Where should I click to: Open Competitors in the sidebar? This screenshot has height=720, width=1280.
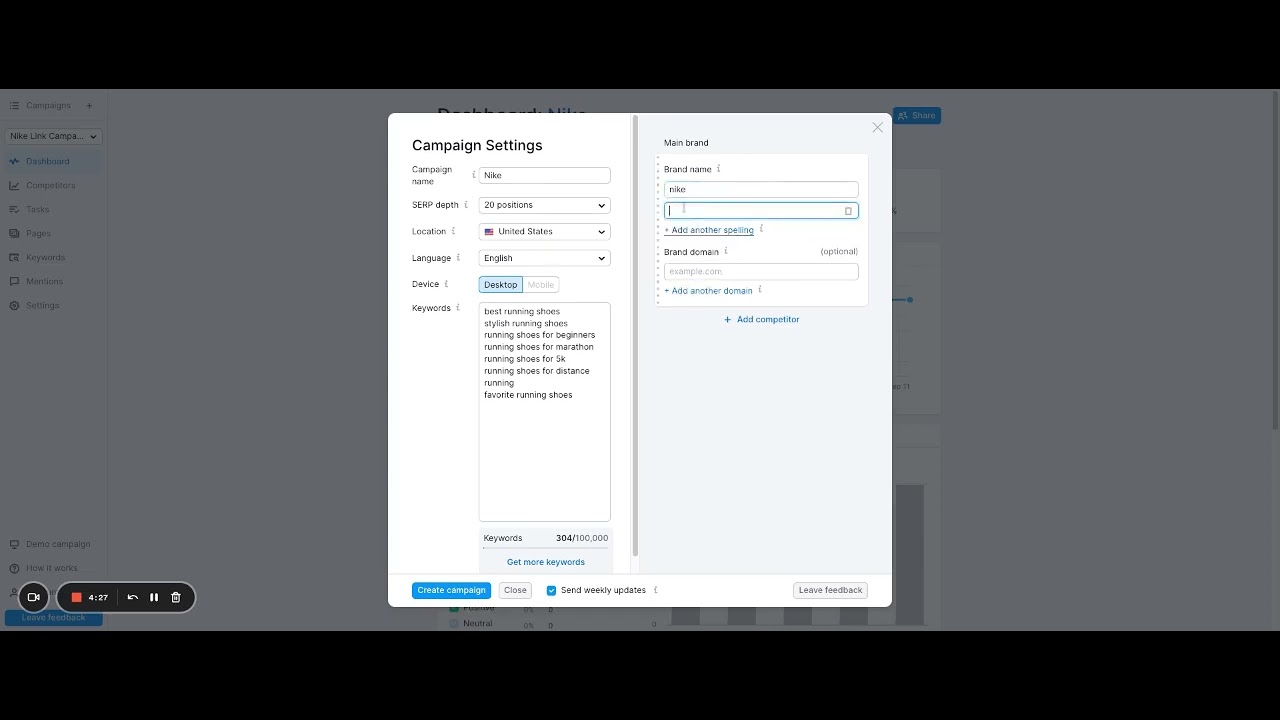pyautogui.click(x=50, y=185)
